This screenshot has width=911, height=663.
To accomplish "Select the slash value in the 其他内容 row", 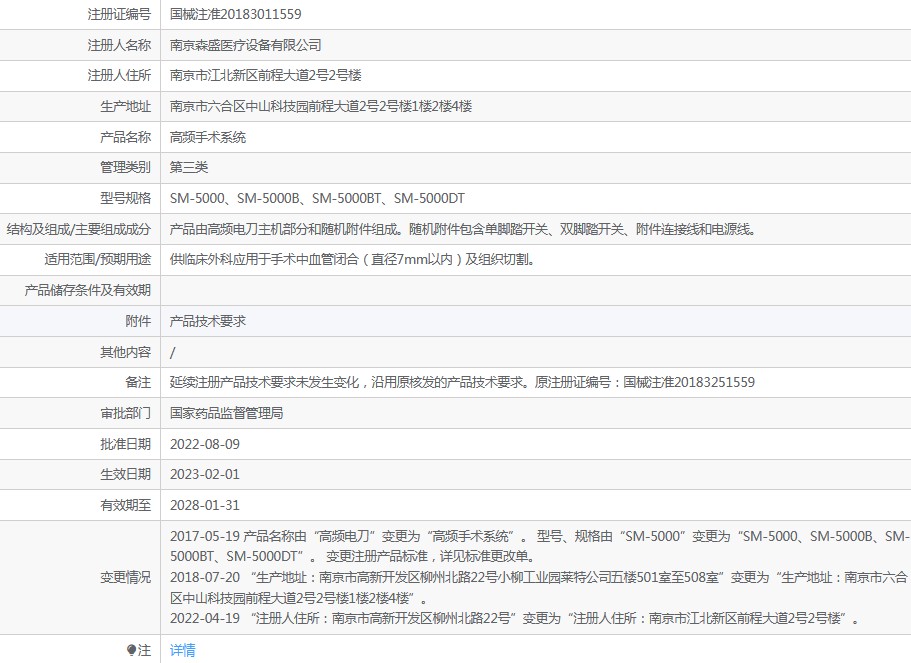I will pyautogui.click(x=173, y=352).
